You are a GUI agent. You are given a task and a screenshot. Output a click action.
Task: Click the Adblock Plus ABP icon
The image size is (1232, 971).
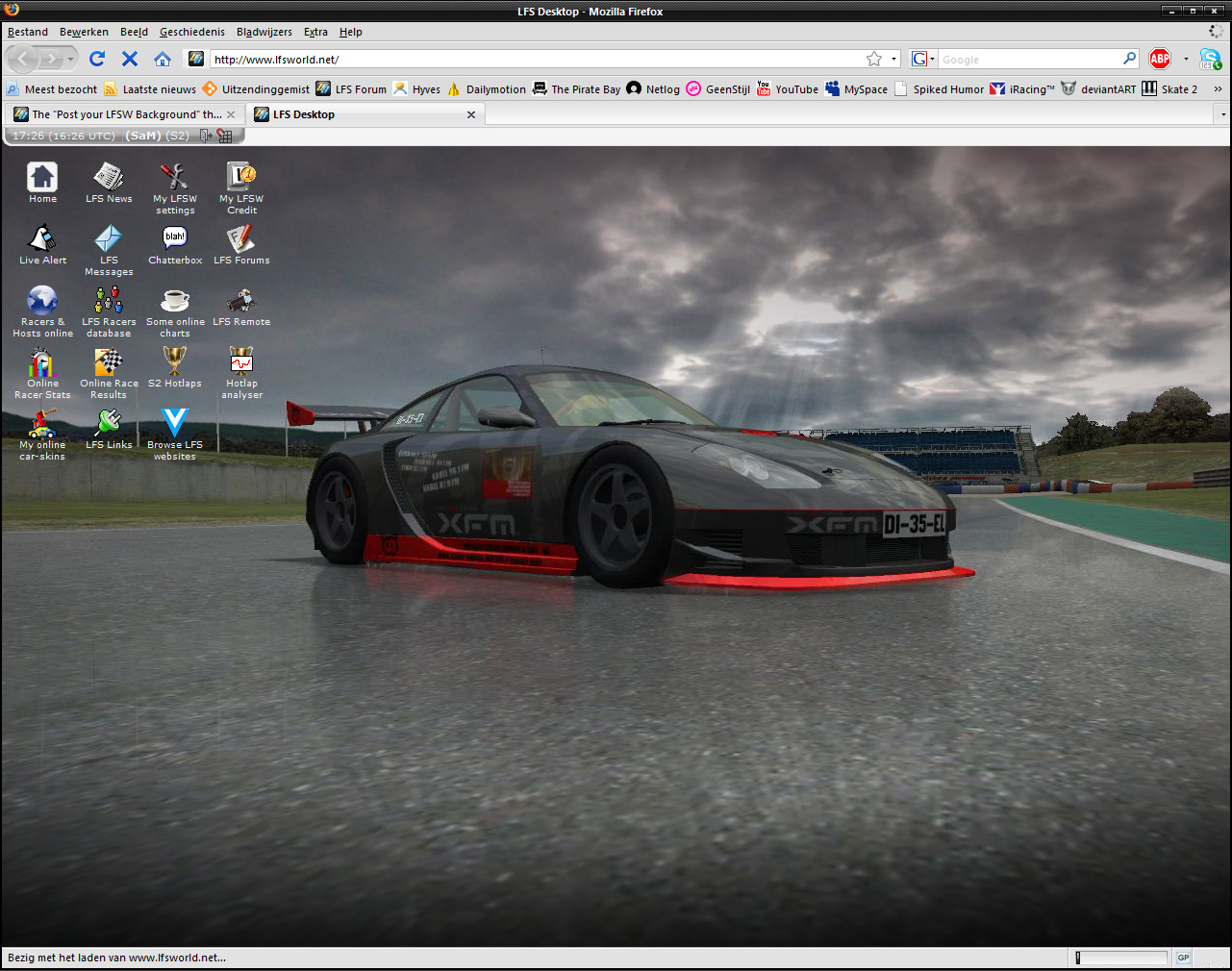(x=1160, y=59)
